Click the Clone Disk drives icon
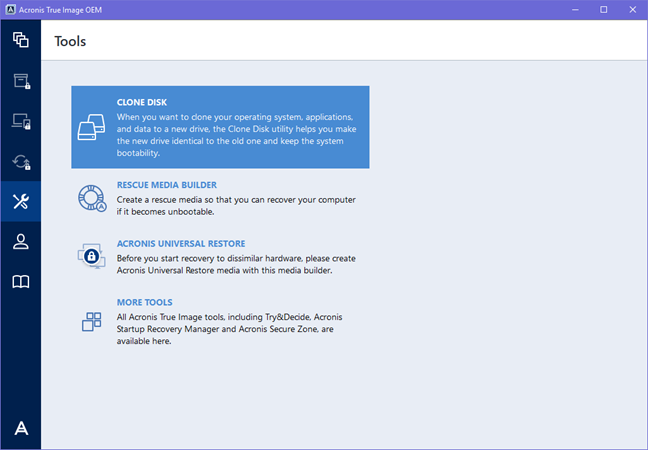Viewport: 648px width, 450px height. point(92,127)
